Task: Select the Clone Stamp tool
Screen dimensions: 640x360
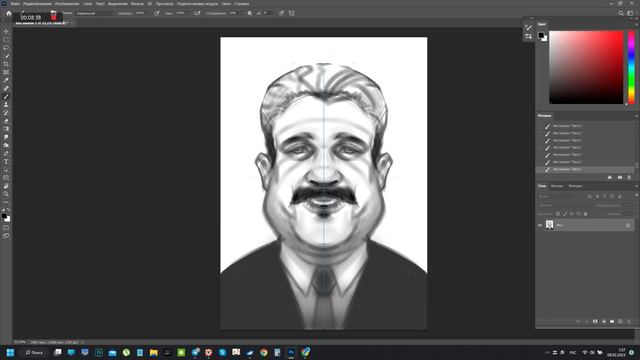Action: tap(6, 105)
